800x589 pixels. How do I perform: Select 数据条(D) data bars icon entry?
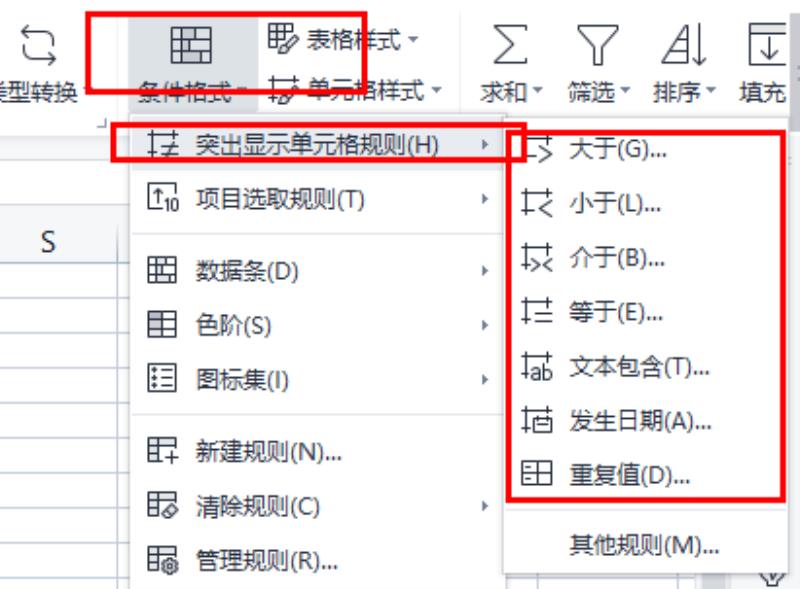pyautogui.click(x=162, y=269)
